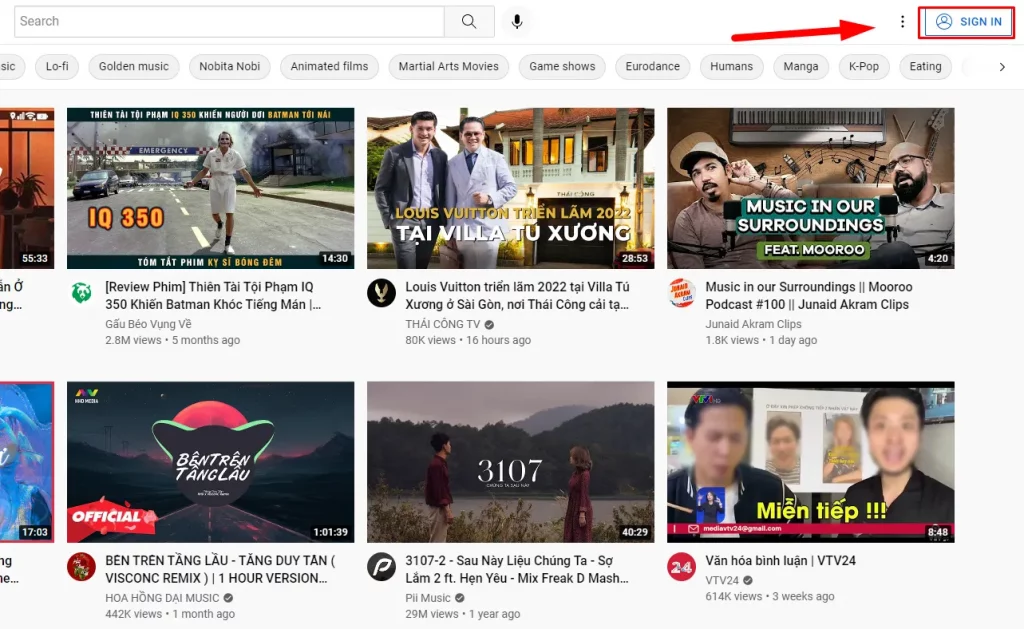Focus the Search input field

[229, 21]
